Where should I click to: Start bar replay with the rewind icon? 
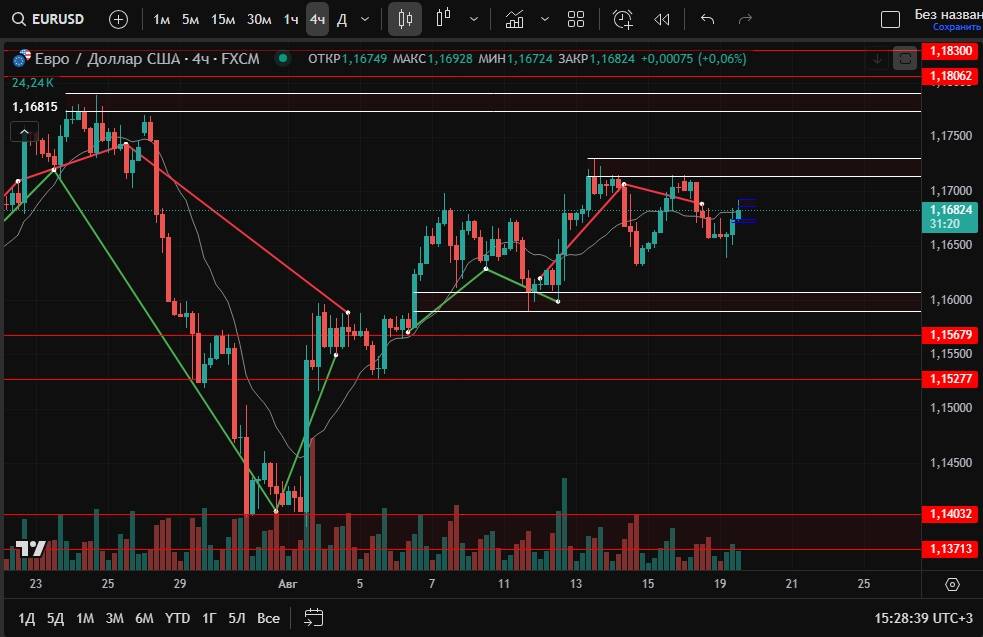tap(662, 19)
